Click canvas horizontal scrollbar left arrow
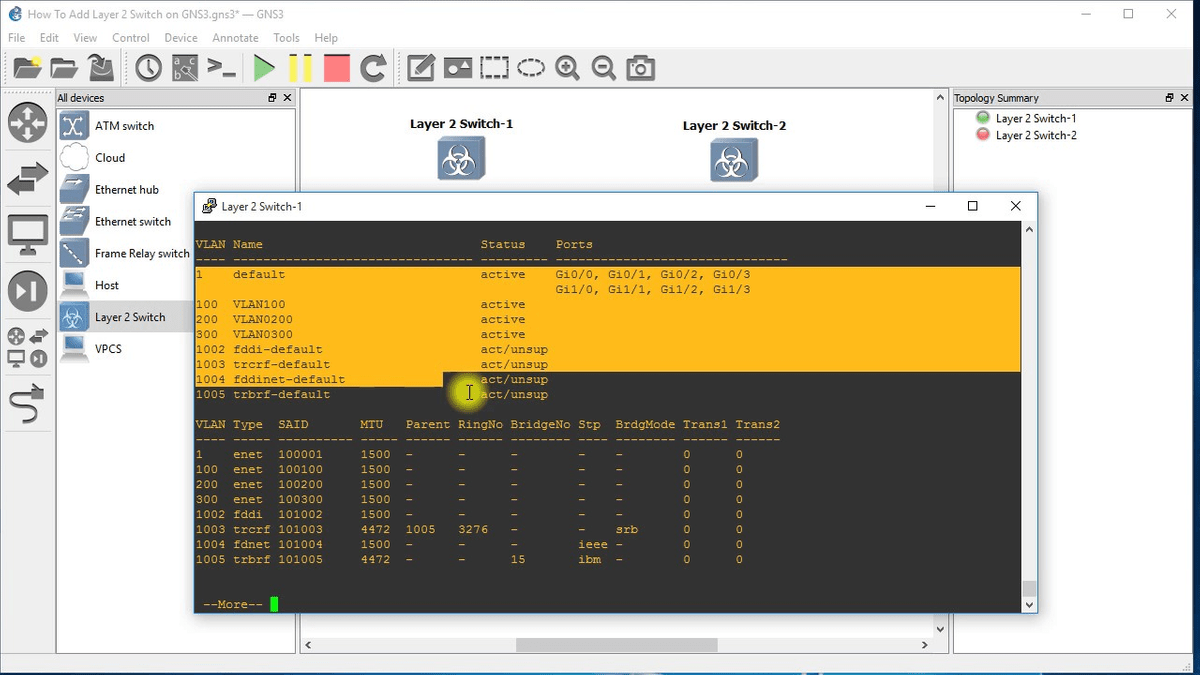1200x675 pixels. (309, 646)
